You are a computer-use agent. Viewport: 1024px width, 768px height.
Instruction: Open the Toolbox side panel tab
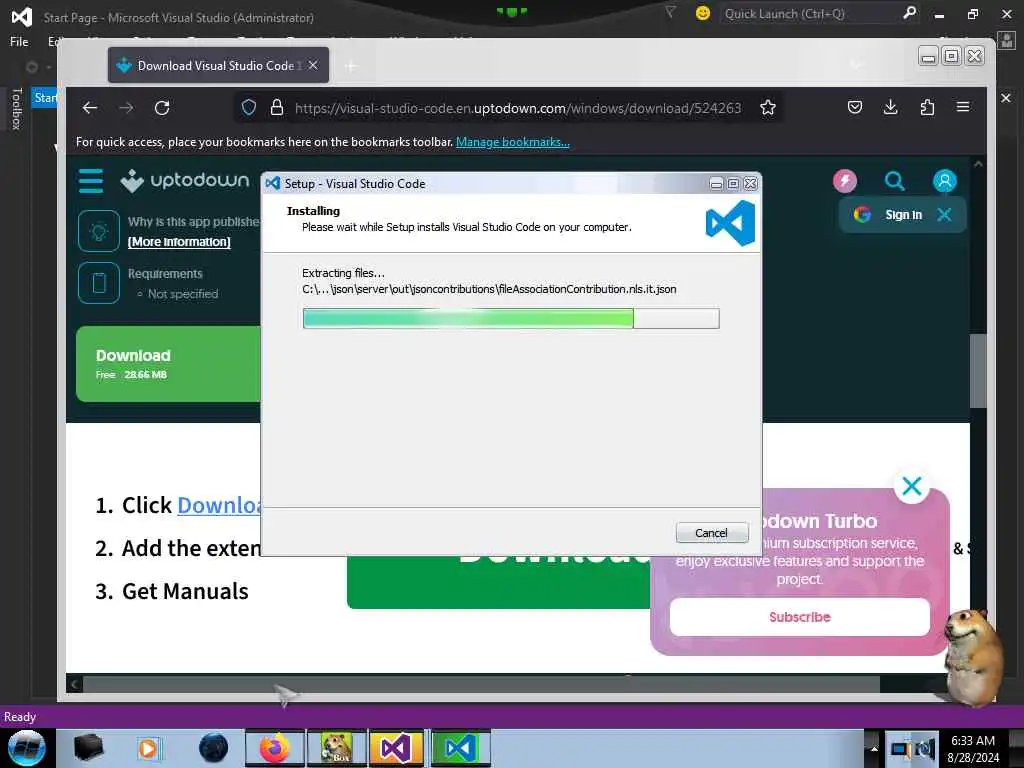tap(17, 109)
